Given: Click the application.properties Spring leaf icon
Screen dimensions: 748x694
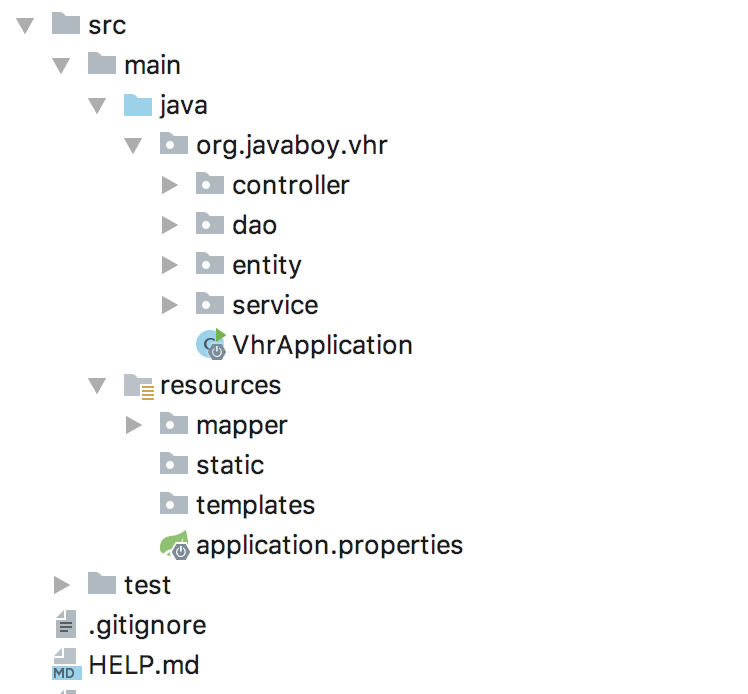Looking at the screenshot, I should [x=175, y=544].
